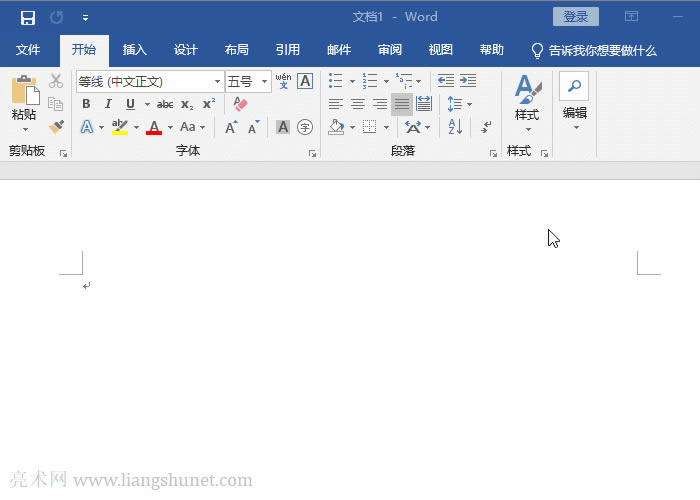700x500 pixels.
Task: Open the 布局 ribbon tab
Action: coord(237,50)
